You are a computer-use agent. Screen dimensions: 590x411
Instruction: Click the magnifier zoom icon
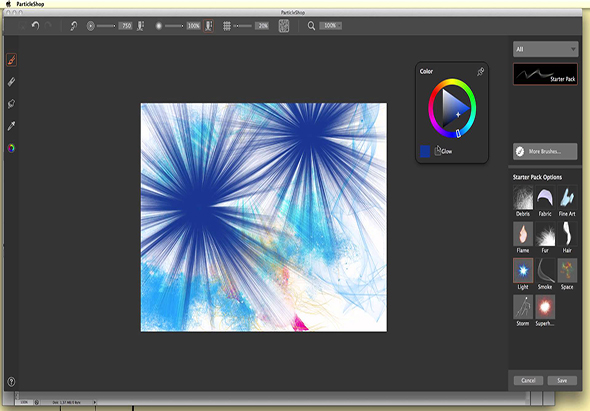[311, 26]
